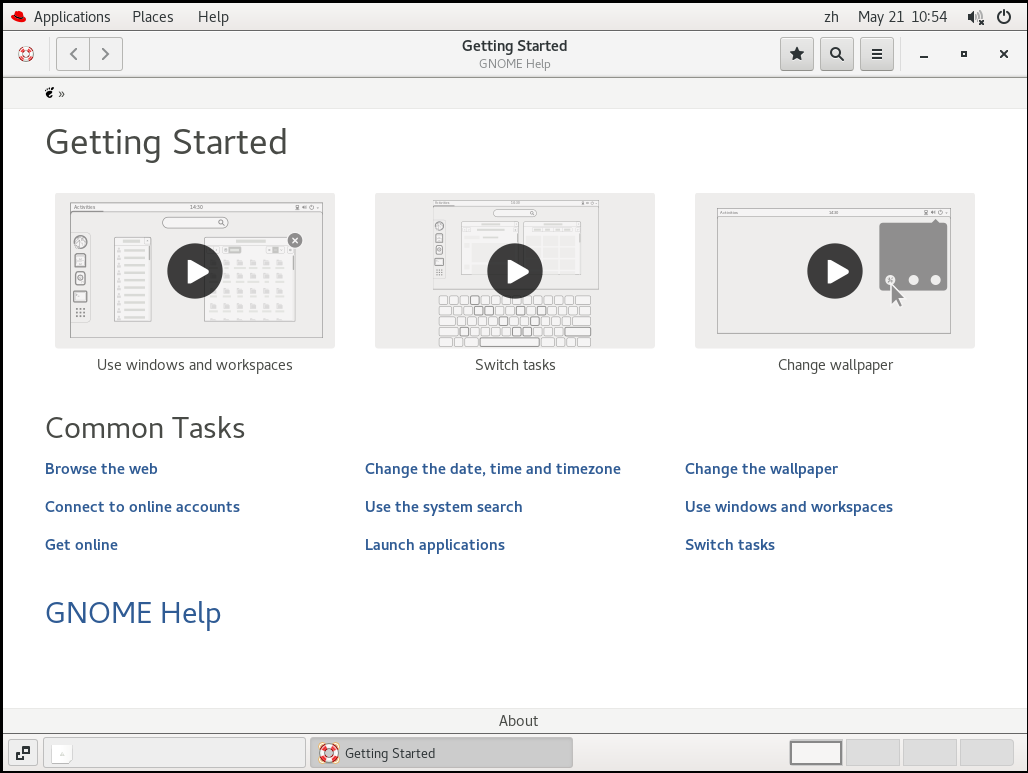This screenshot has height=773, width=1028.
Task: Switch to the third workspace
Action: (x=930, y=753)
